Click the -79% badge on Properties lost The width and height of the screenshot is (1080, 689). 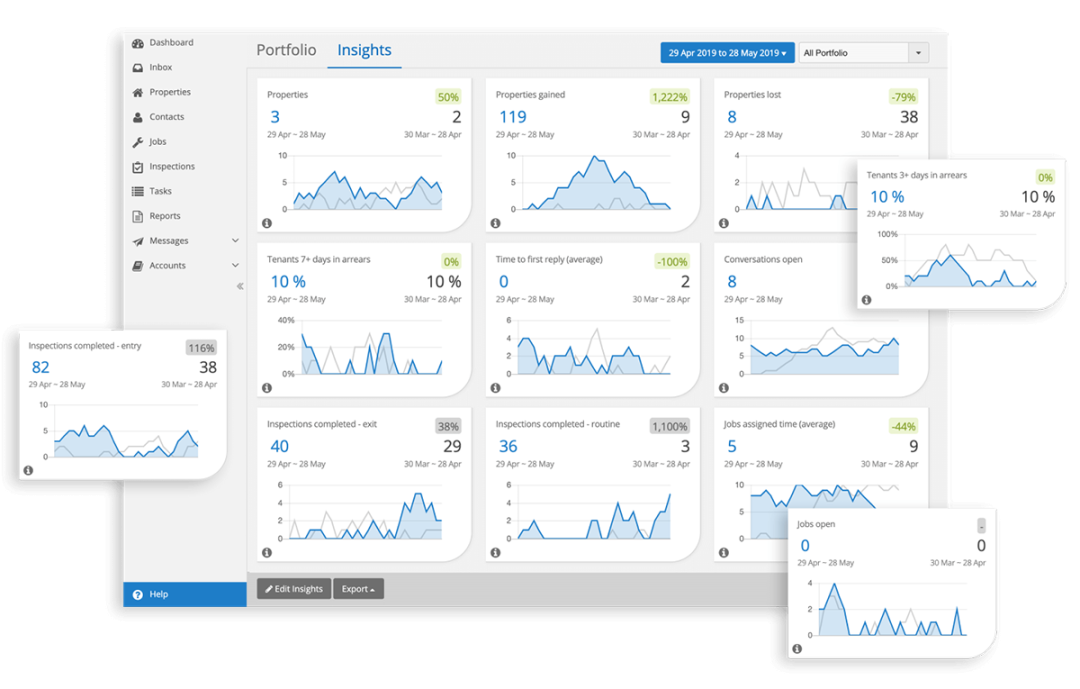click(x=903, y=97)
